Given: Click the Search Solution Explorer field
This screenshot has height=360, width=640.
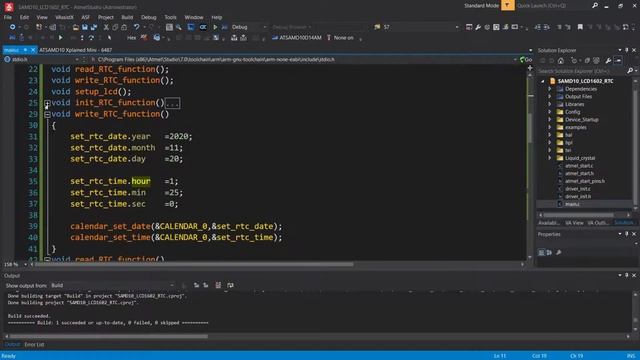Looking at the screenshot, I should coord(582,71).
